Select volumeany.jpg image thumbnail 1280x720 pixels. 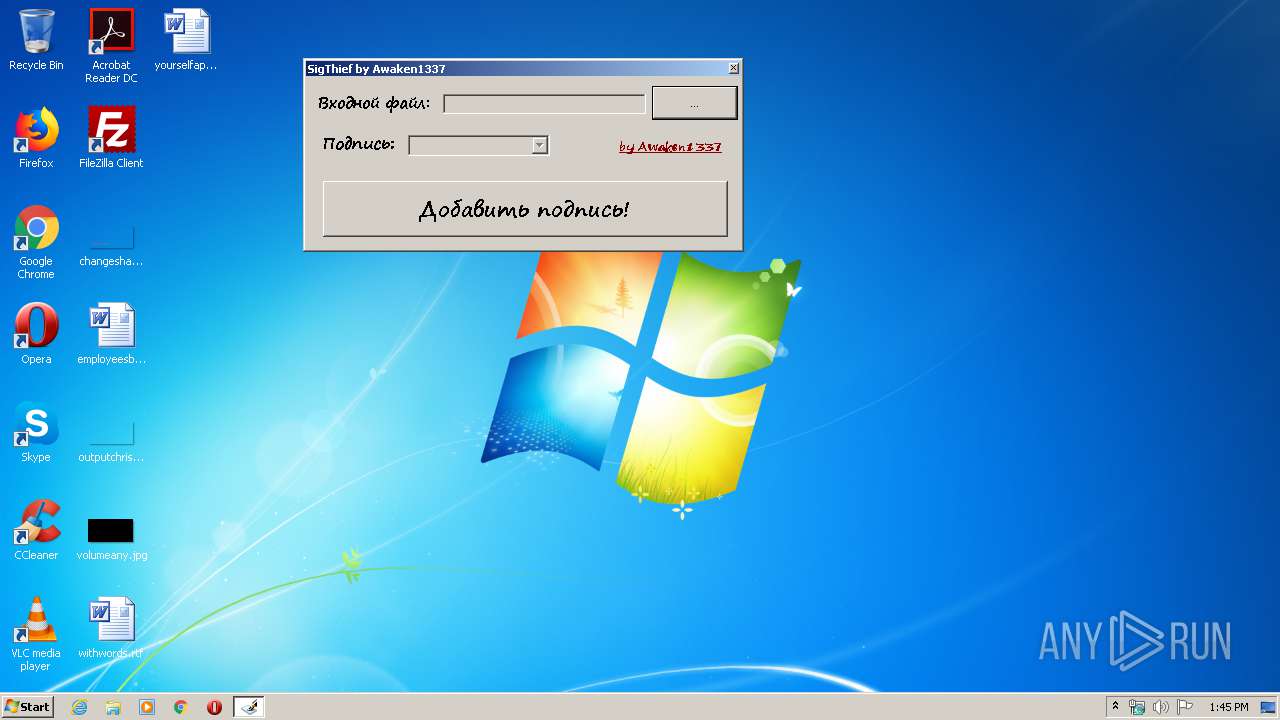[111, 538]
